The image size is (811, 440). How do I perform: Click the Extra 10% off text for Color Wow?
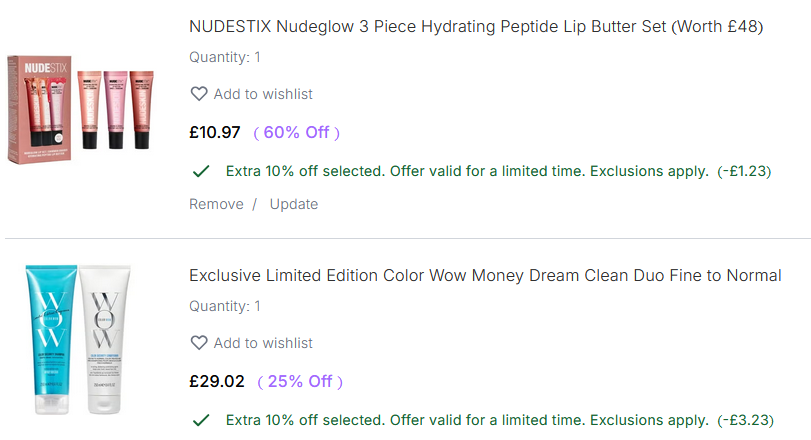click(x=467, y=420)
